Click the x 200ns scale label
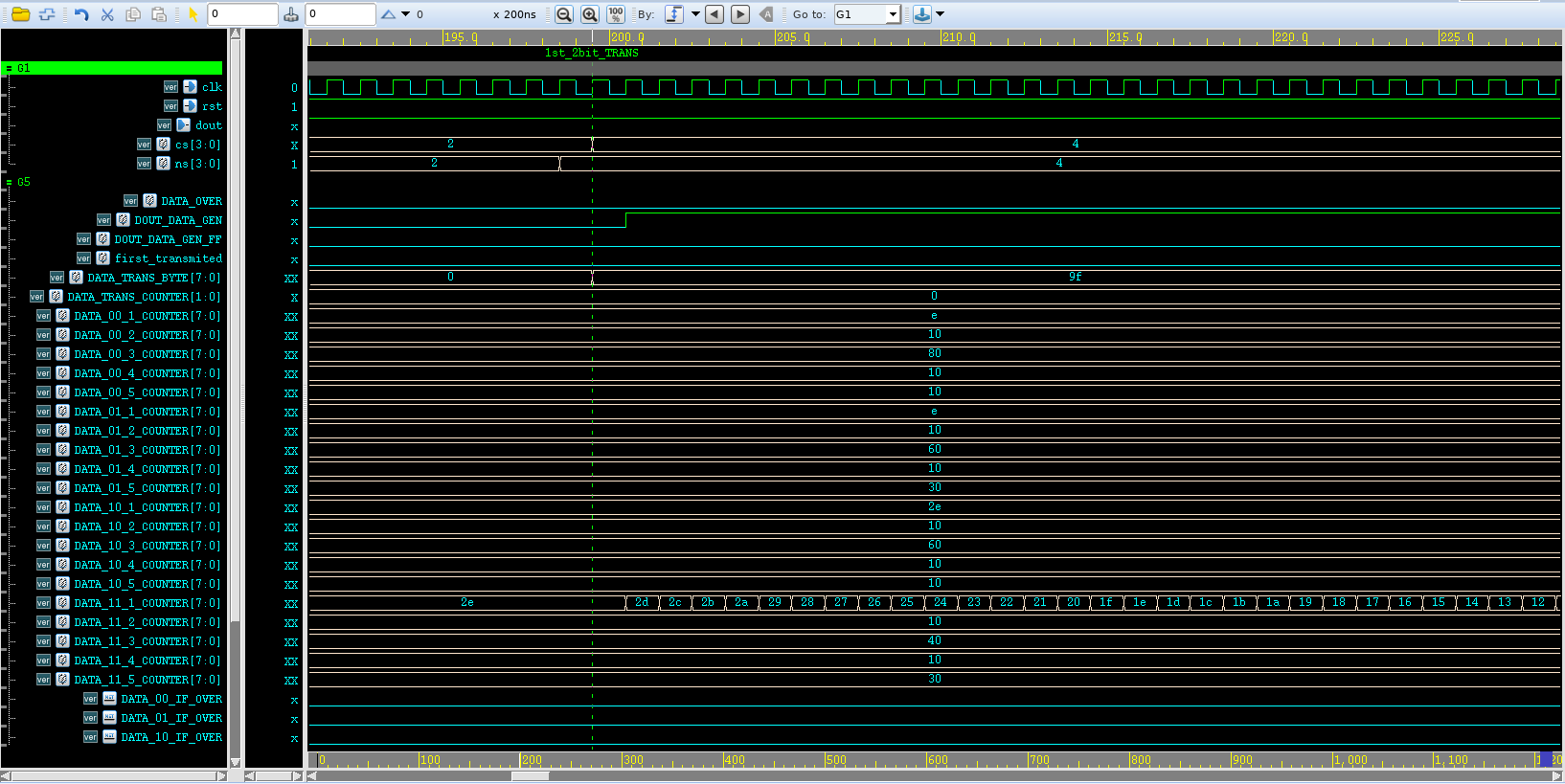 pyautogui.click(x=514, y=14)
